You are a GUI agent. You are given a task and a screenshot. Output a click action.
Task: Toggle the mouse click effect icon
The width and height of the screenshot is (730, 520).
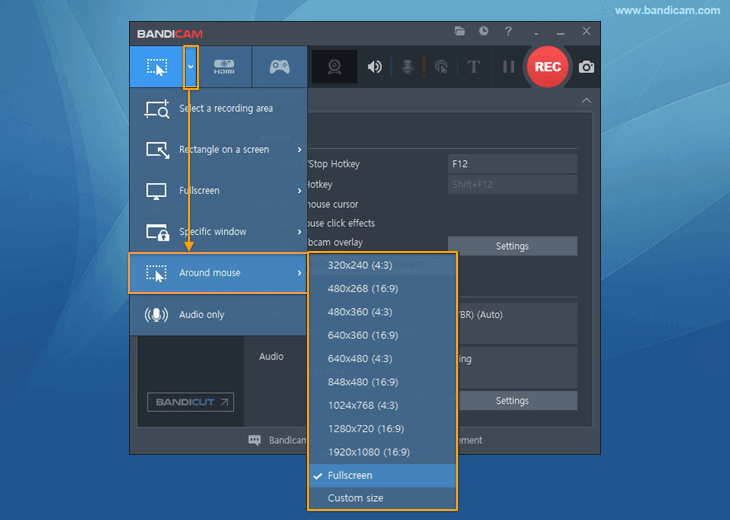(441, 67)
